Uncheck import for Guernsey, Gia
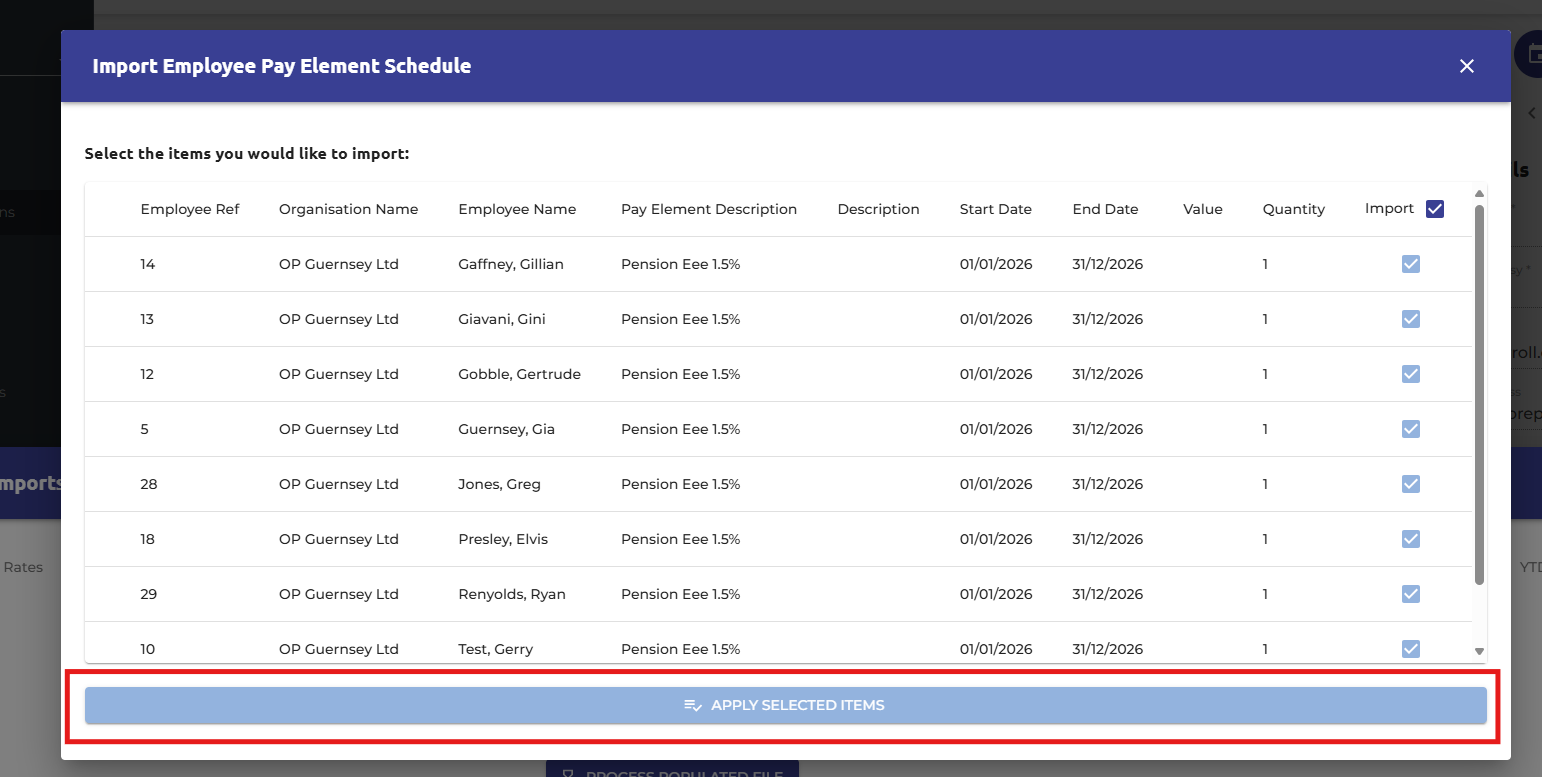Viewport: 1542px width, 777px height. pos(1411,429)
